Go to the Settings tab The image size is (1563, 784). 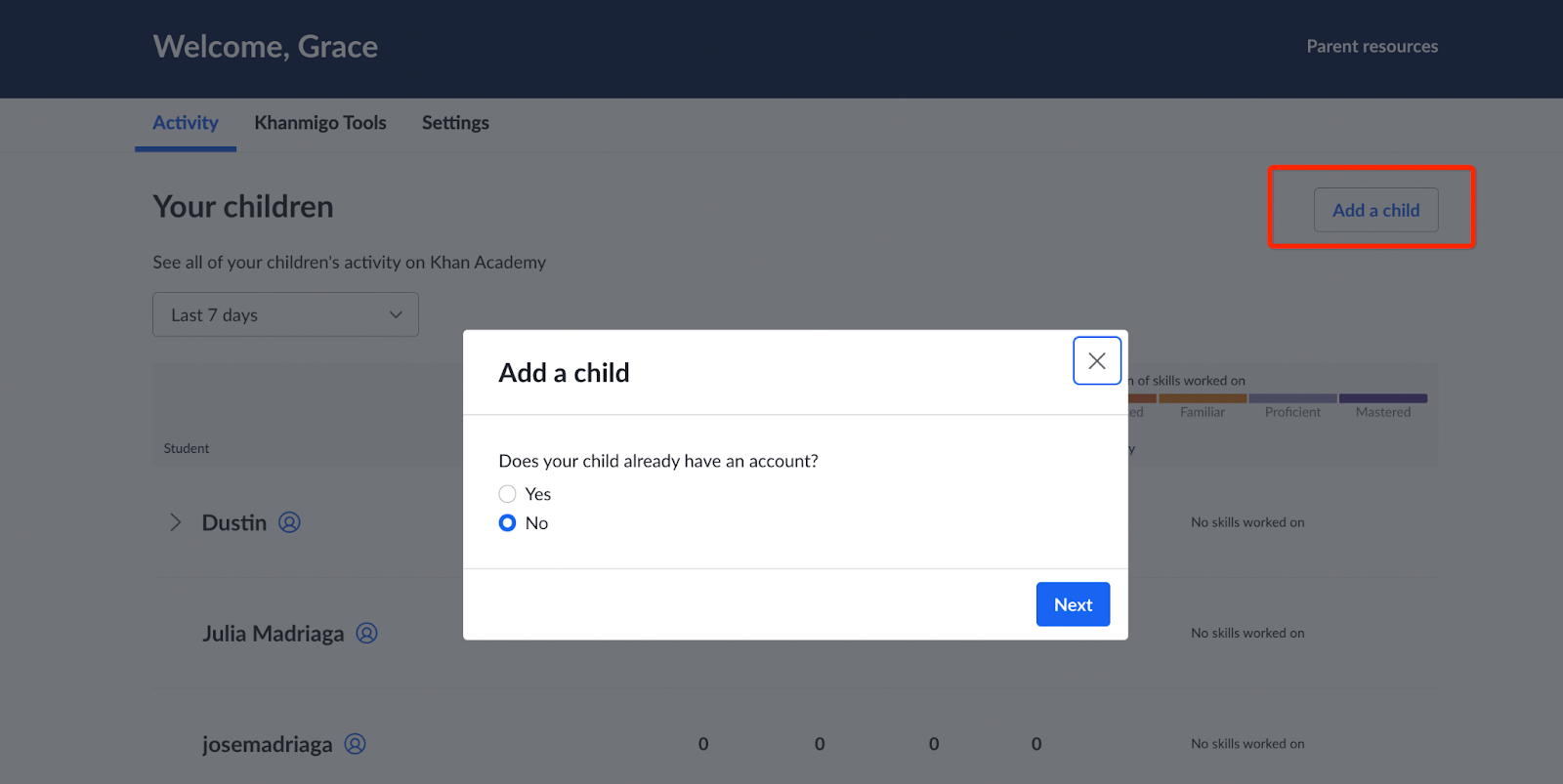(455, 123)
